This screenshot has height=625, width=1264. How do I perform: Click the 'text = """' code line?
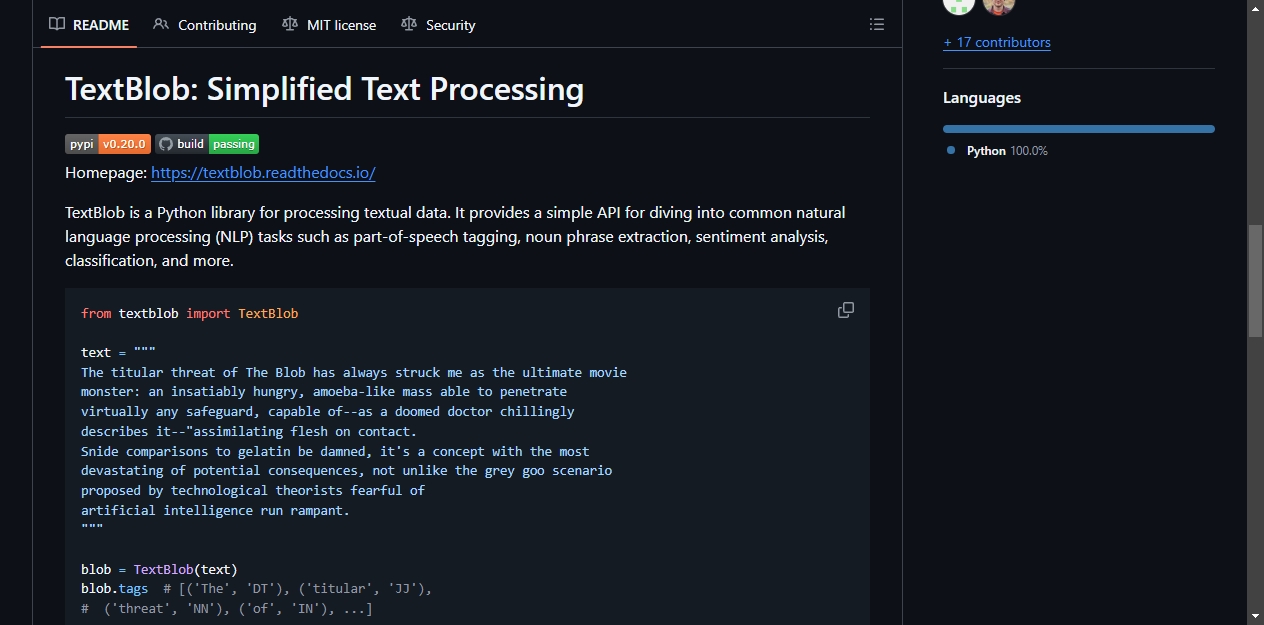[x=119, y=352]
